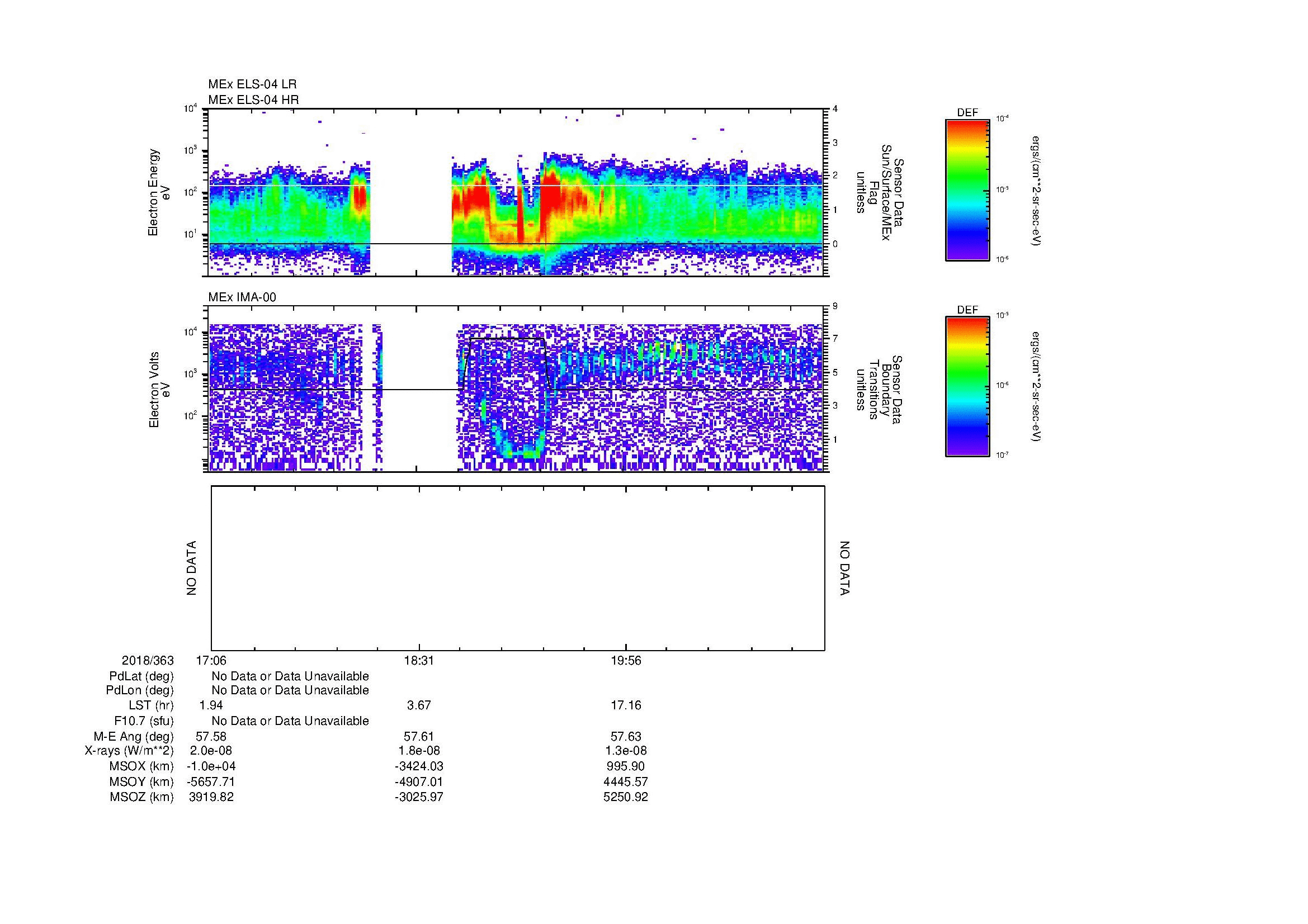Viewport: 1308px width, 924px height.
Task: Click the X-rays (W/m**2) row label
Action: click(129, 751)
